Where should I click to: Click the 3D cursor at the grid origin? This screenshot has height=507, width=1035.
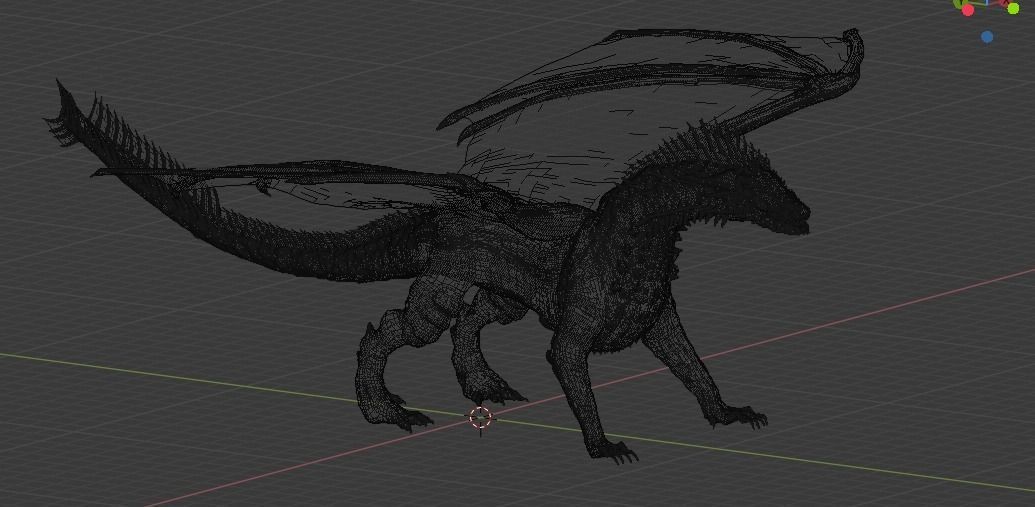(x=481, y=417)
